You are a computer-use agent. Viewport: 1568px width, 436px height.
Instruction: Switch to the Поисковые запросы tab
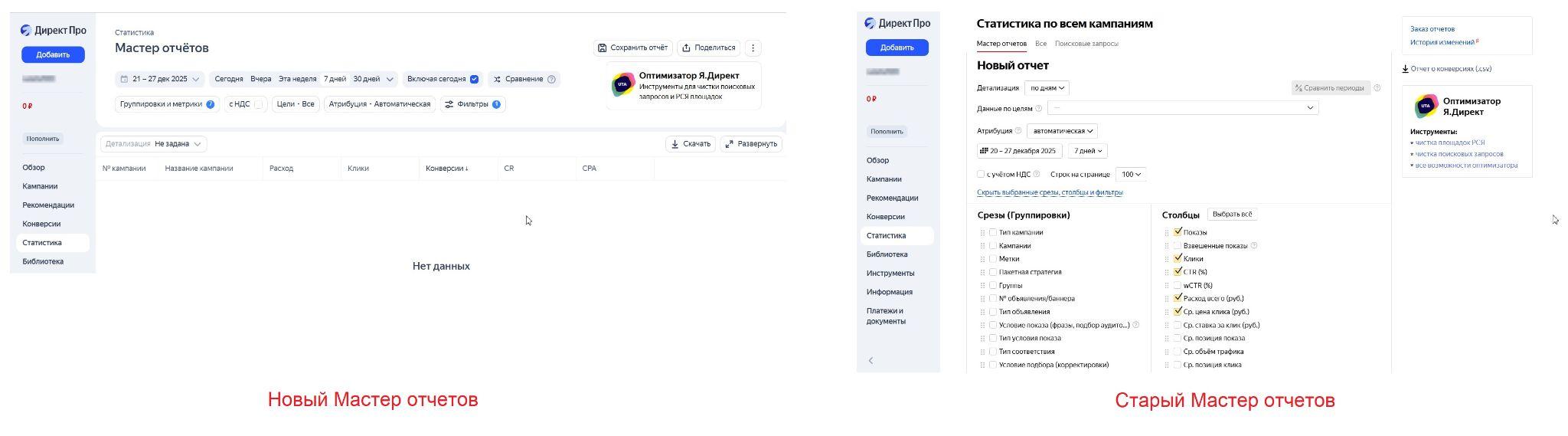click(x=1086, y=44)
